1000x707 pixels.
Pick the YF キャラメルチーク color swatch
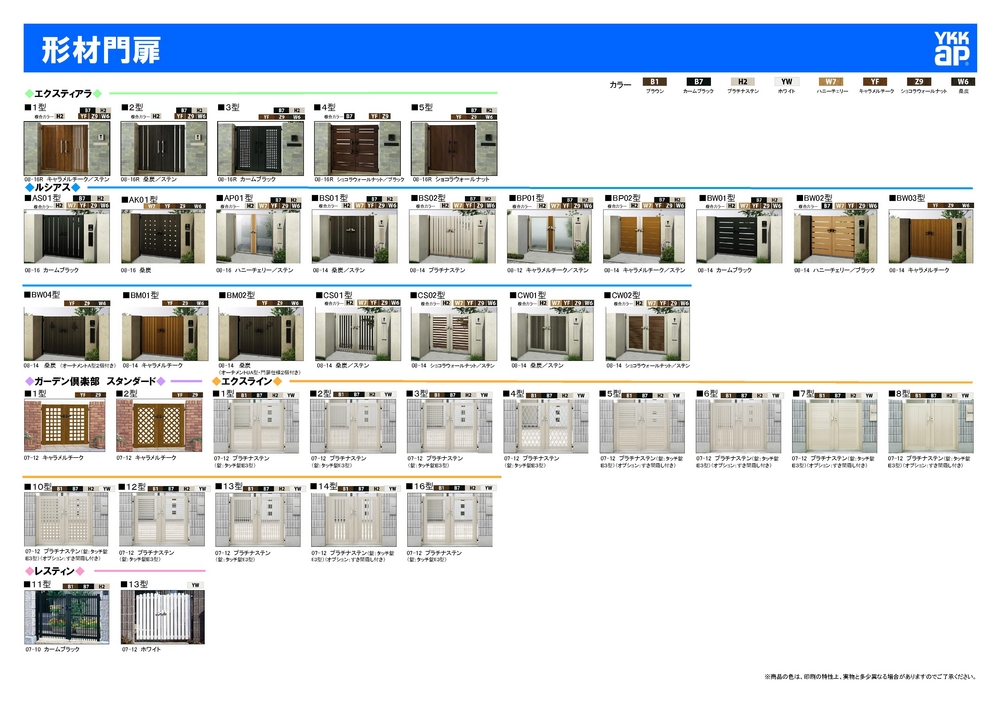874,82
